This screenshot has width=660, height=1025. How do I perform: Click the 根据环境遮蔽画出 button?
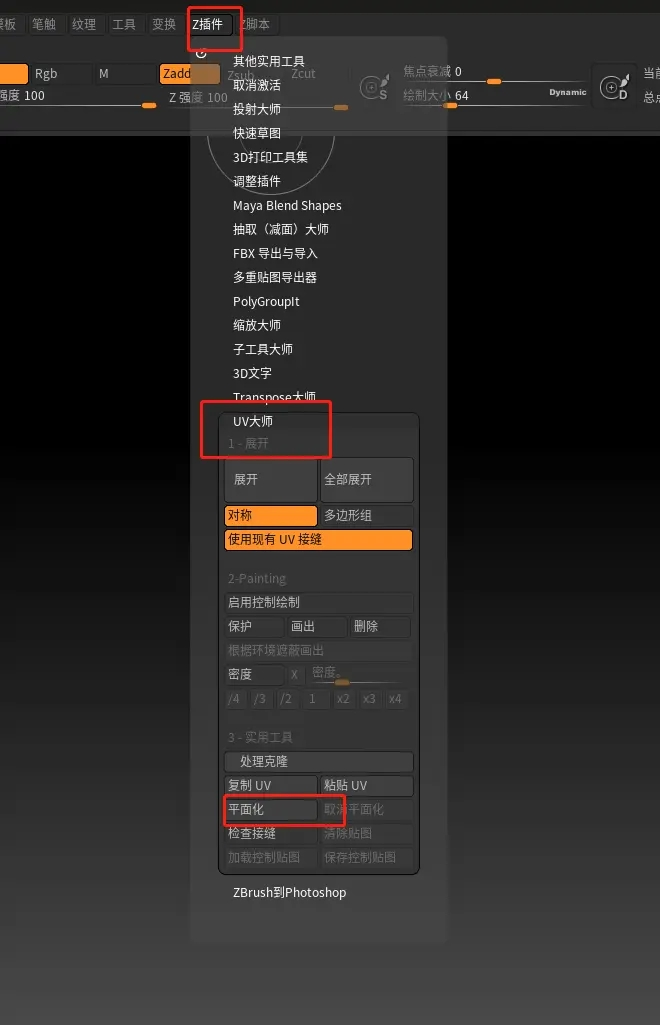click(318, 650)
